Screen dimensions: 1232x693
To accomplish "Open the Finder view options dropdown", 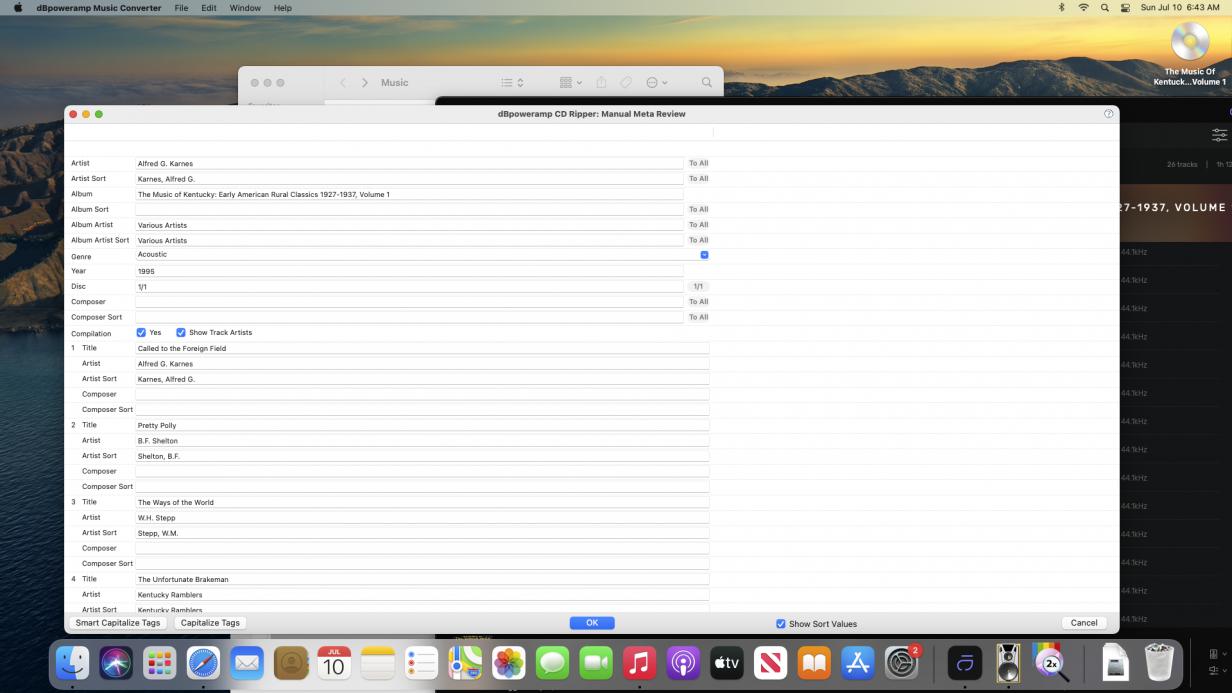I will (571, 83).
